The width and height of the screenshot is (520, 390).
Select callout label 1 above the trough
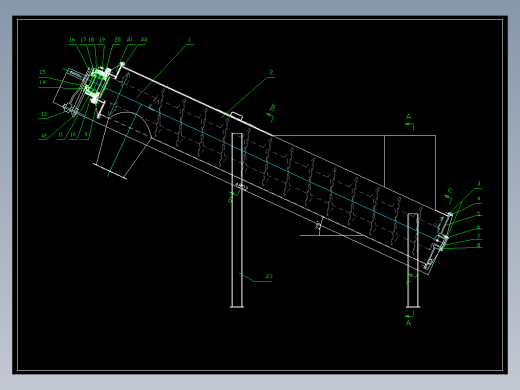pyautogui.click(x=189, y=40)
